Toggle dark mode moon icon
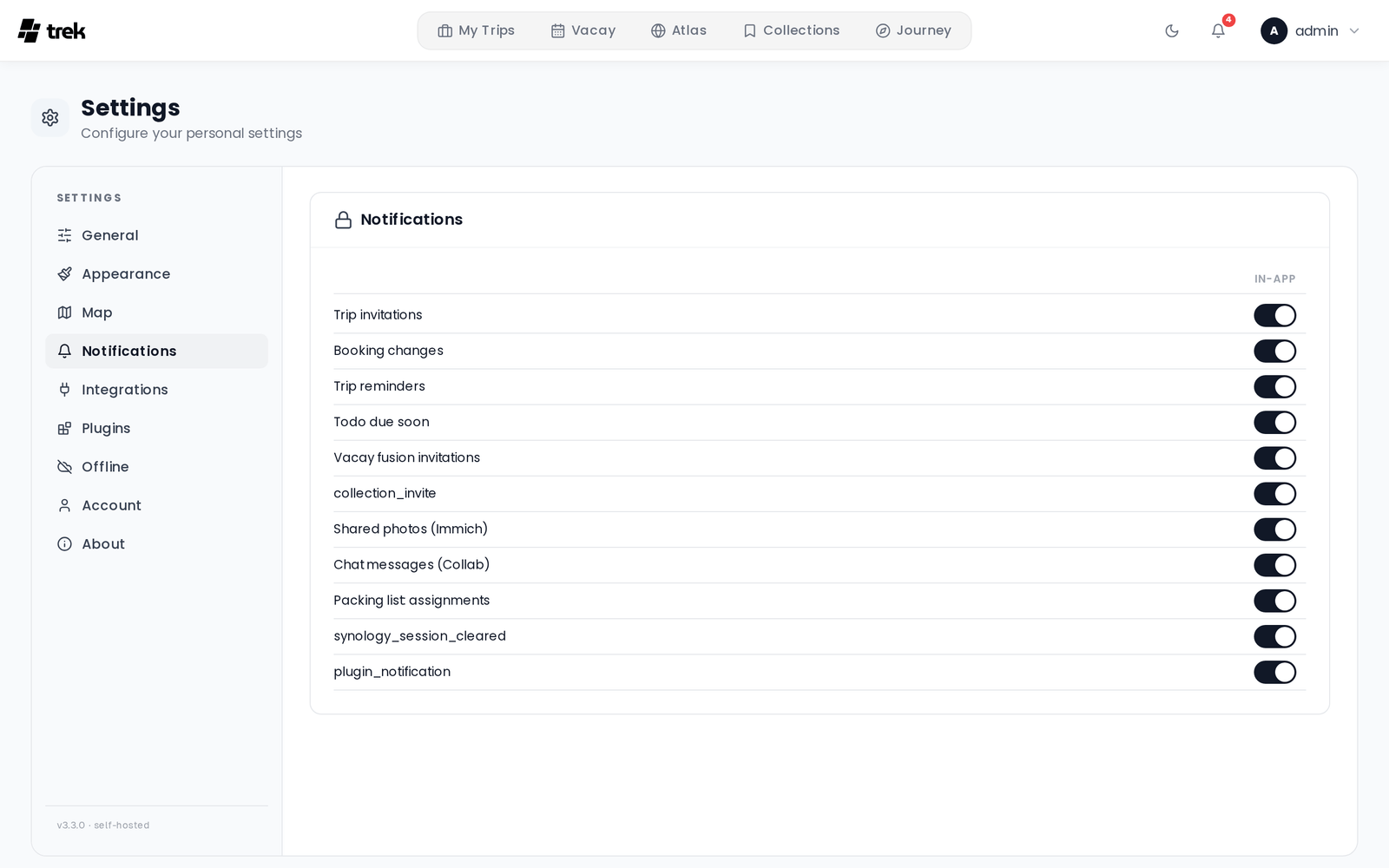Viewport: 1389px width, 868px height. (x=1172, y=31)
